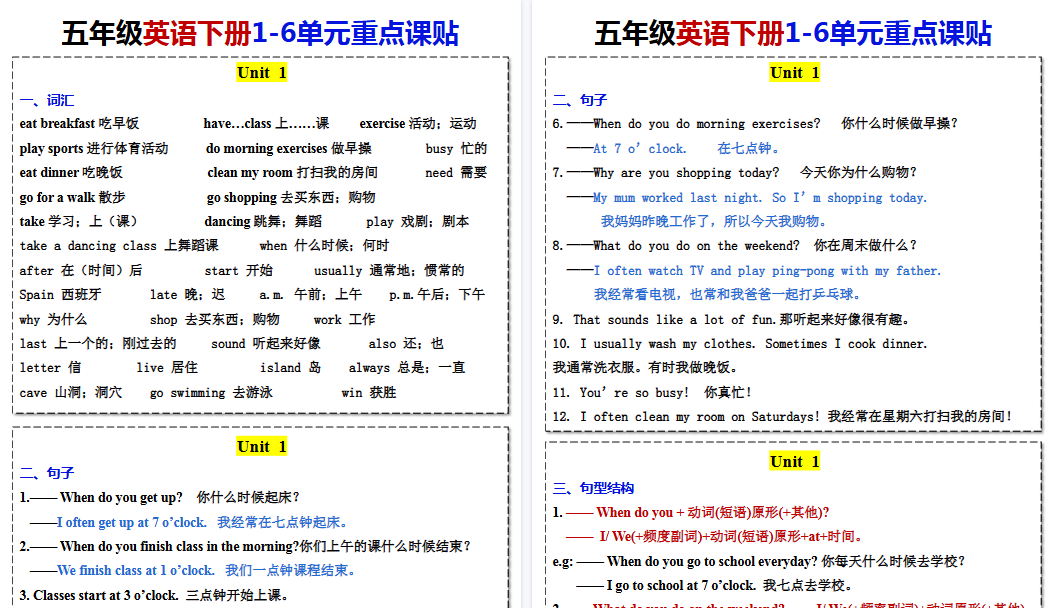Image resolution: width=1053 pixels, height=608 pixels.
Task: Click the section heading 一、词汇
Action: pyautogui.click(x=47, y=100)
